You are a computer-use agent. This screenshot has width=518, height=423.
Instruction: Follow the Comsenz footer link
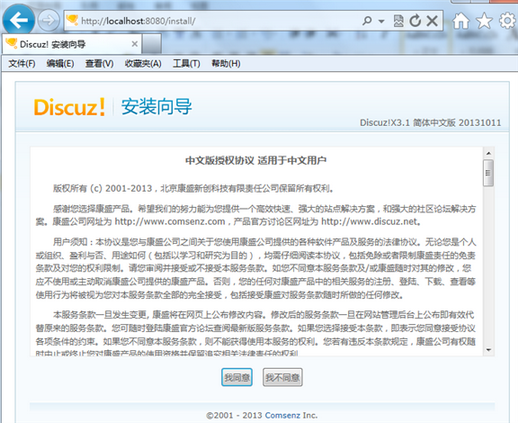[283, 415]
